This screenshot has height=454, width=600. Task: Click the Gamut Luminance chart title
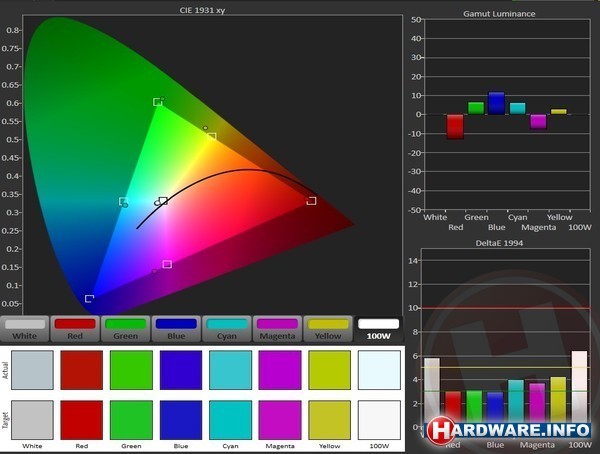coord(499,14)
